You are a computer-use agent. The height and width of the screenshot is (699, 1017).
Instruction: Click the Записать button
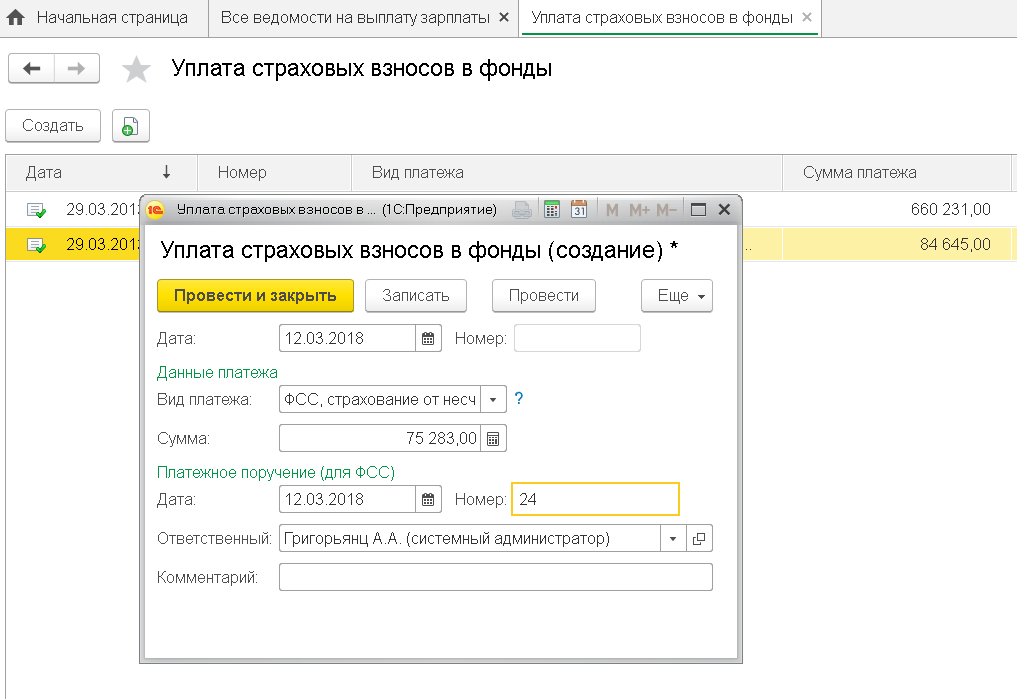tap(416, 296)
